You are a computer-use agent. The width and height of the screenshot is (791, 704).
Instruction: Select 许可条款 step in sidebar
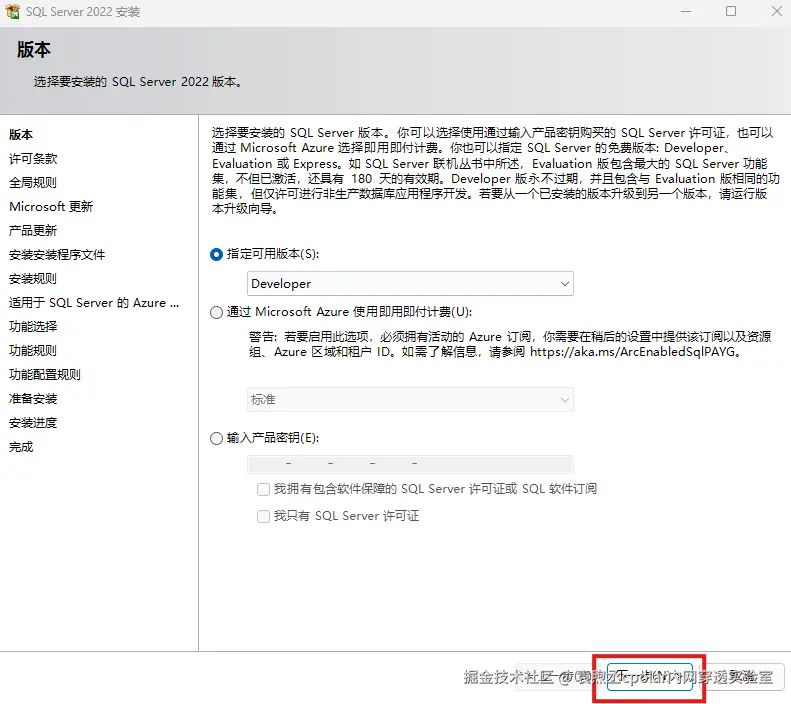pyautogui.click(x=33, y=159)
